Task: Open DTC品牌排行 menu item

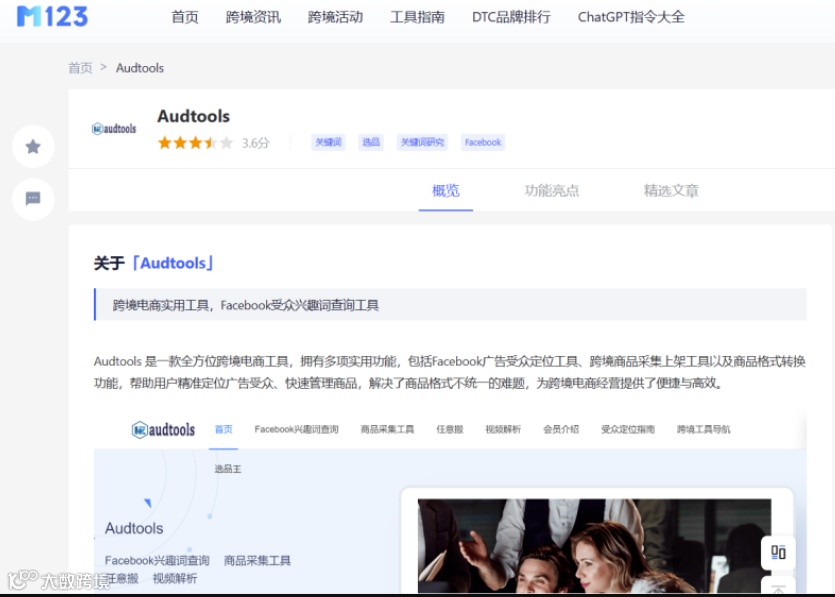Action: click(x=511, y=17)
